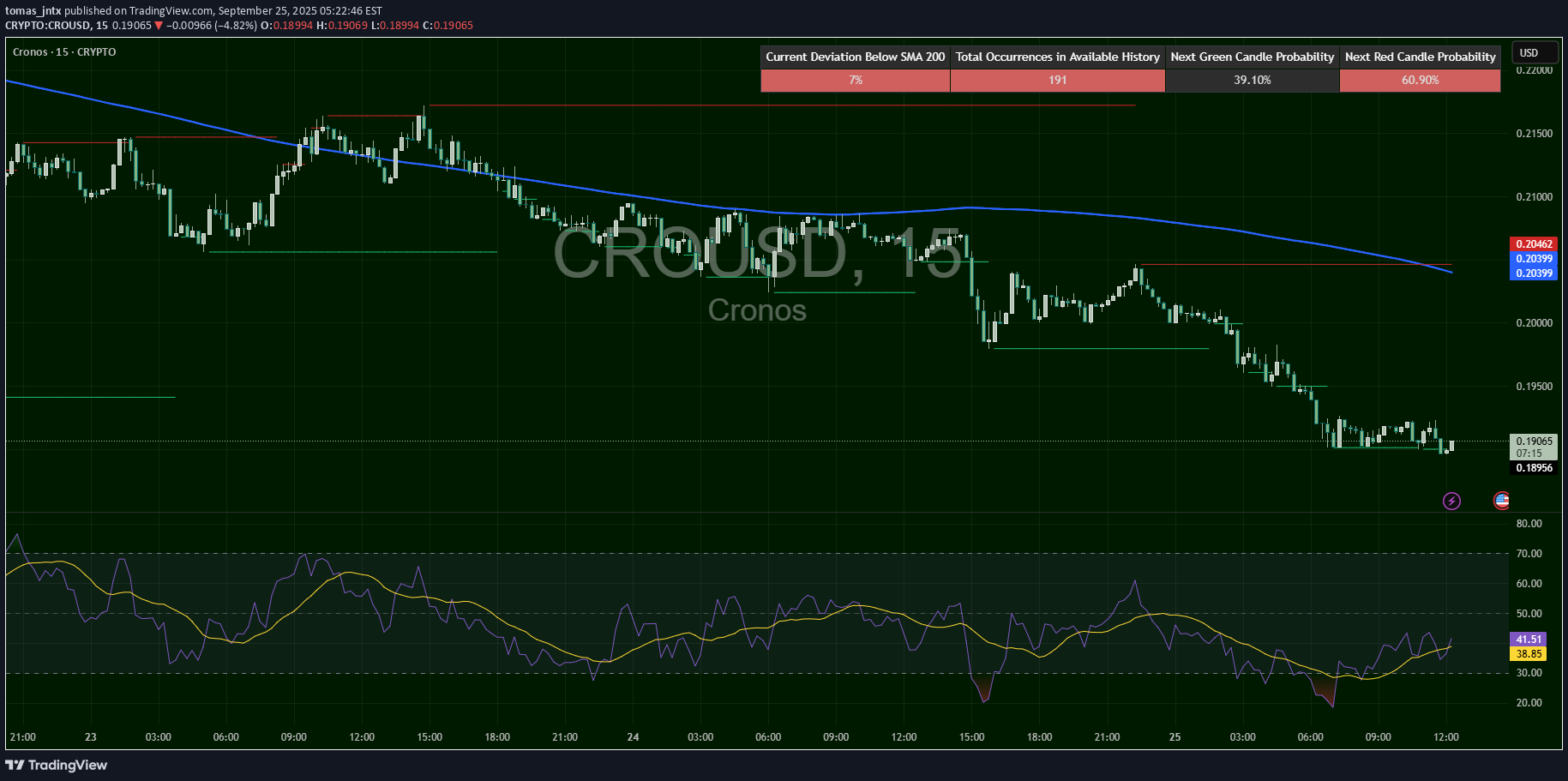The height and width of the screenshot is (781, 1568).
Task: Click the −0.00966 (−4.82%) change value
Action: click(x=212, y=26)
